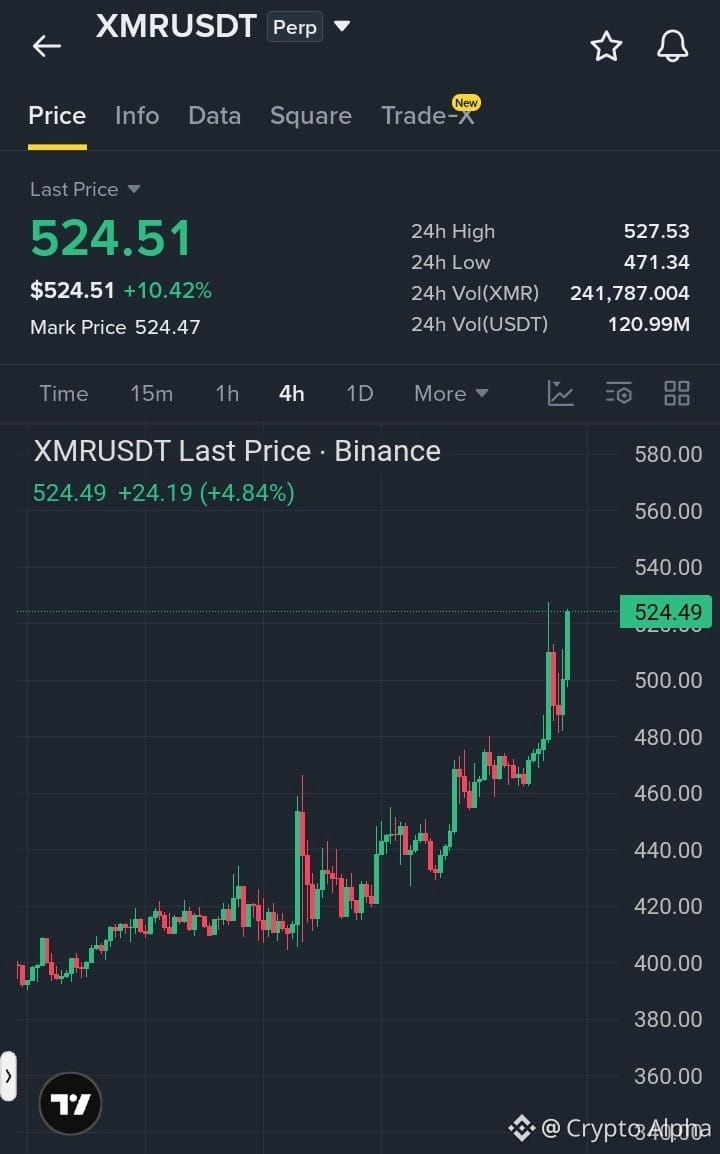Viewport: 720px width, 1154px height.
Task: Tap the 480.00 price axis label
Action: 668,737
